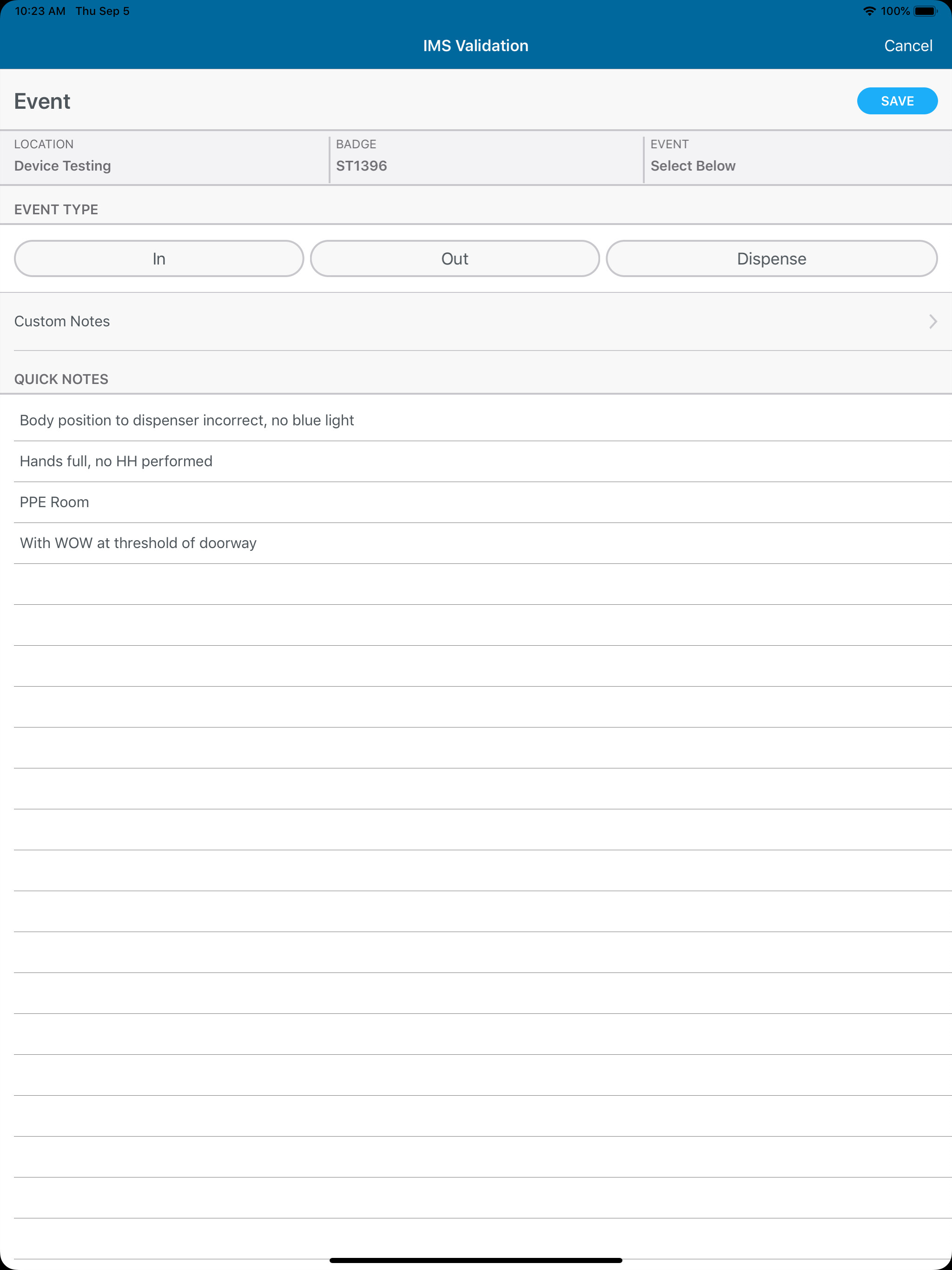Open the Custom Notes row
The height and width of the screenshot is (1270, 952).
476,322
